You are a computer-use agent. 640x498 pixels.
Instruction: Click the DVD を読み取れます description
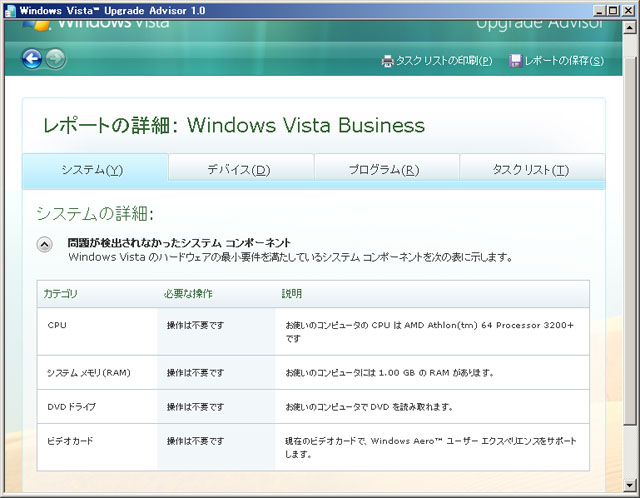click(369, 407)
